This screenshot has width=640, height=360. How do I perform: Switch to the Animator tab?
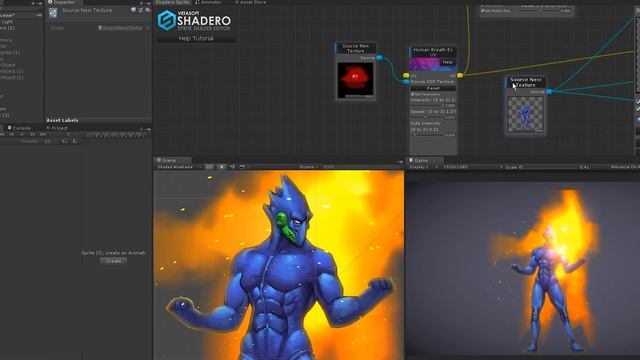coord(208,2)
